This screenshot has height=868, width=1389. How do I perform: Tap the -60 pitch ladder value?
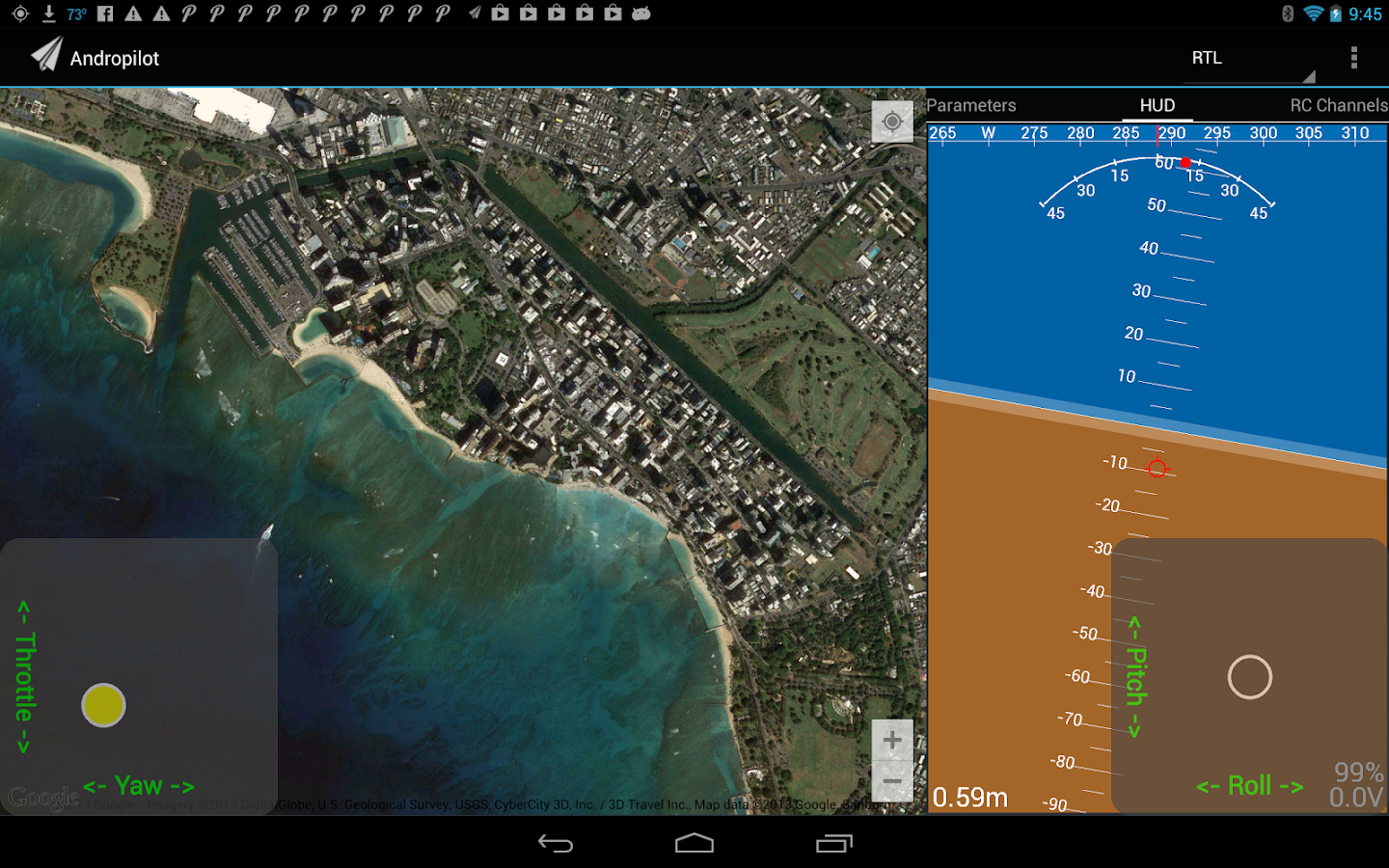[x=1077, y=676]
